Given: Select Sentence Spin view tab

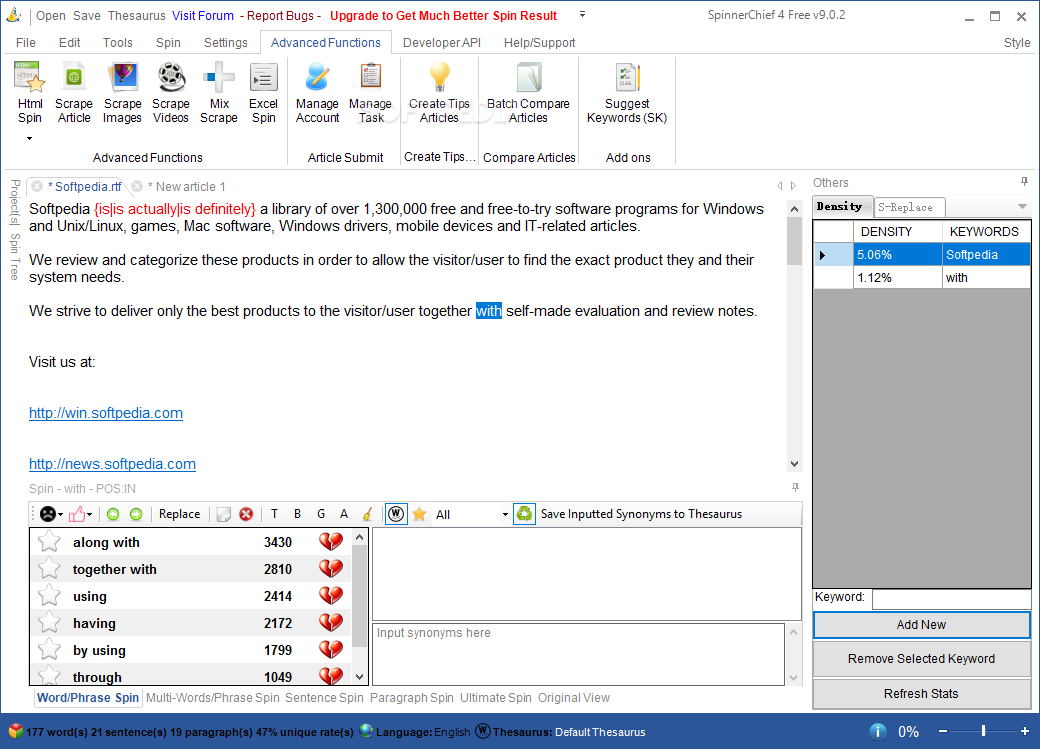Looking at the screenshot, I should point(324,697).
